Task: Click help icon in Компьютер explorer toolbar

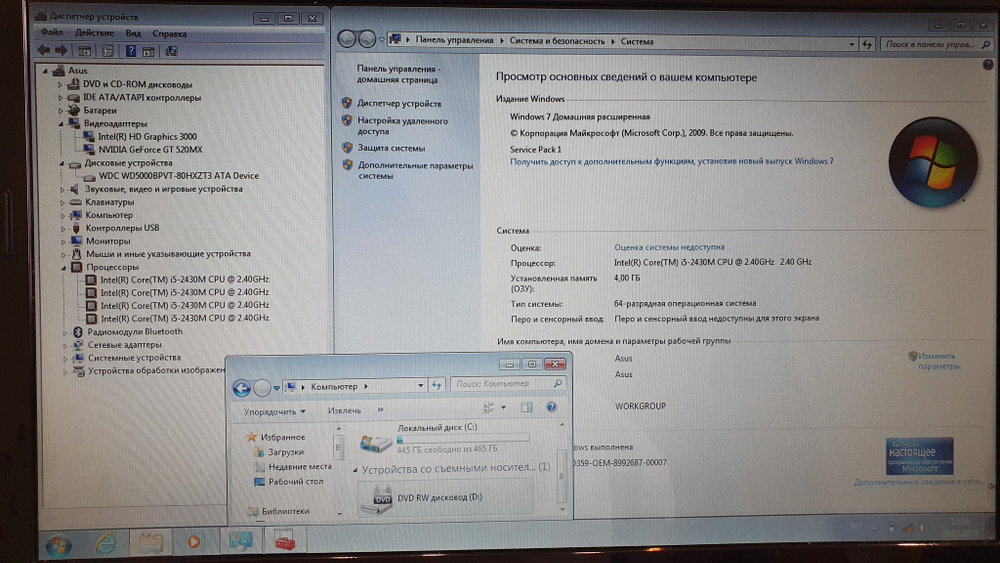Action: tap(552, 407)
